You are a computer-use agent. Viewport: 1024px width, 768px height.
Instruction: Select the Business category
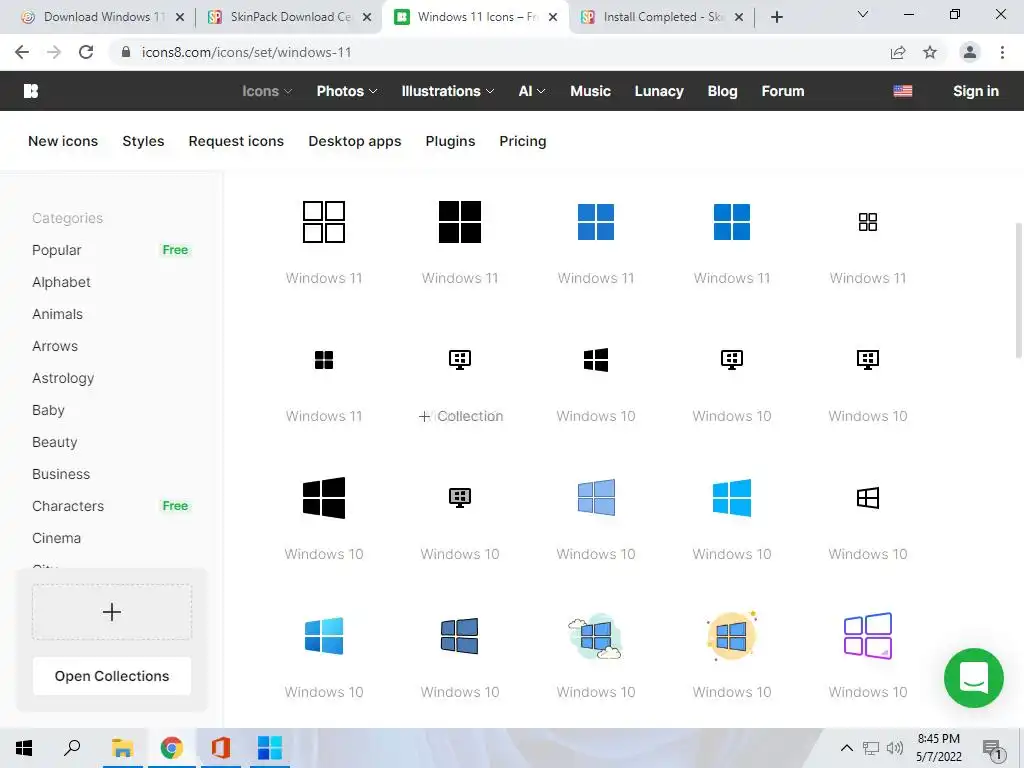(x=61, y=474)
